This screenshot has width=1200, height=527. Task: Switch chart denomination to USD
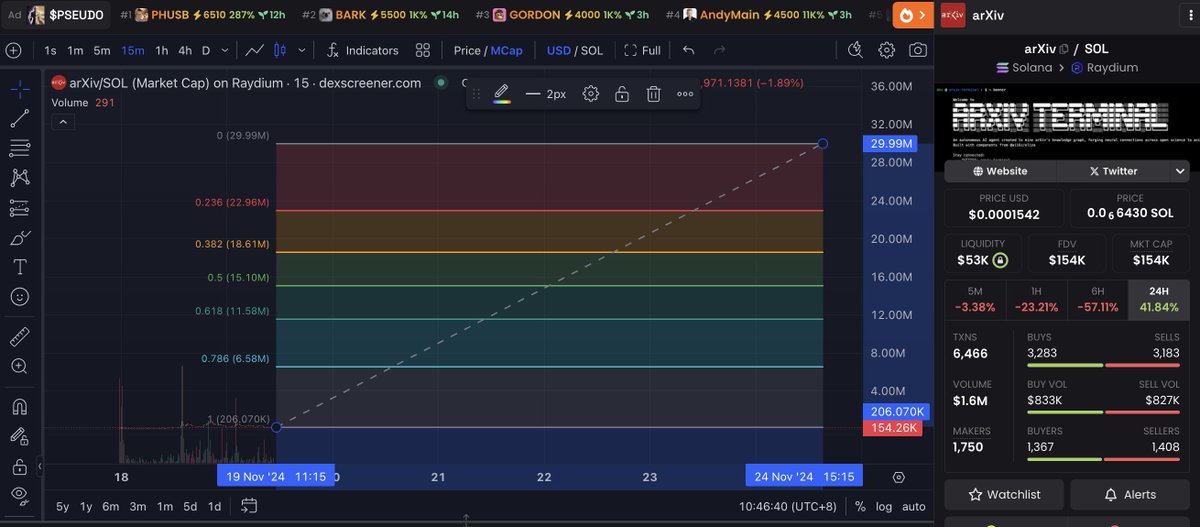tap(558, 50)
